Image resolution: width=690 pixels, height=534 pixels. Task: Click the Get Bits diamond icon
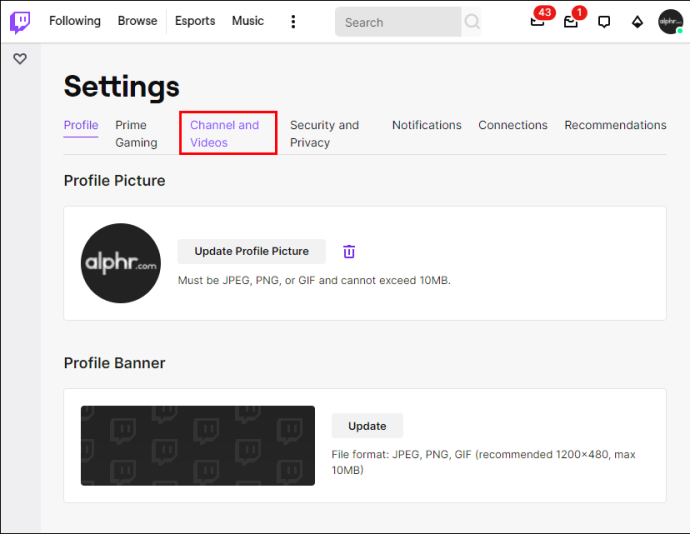[x=637, y=22]
